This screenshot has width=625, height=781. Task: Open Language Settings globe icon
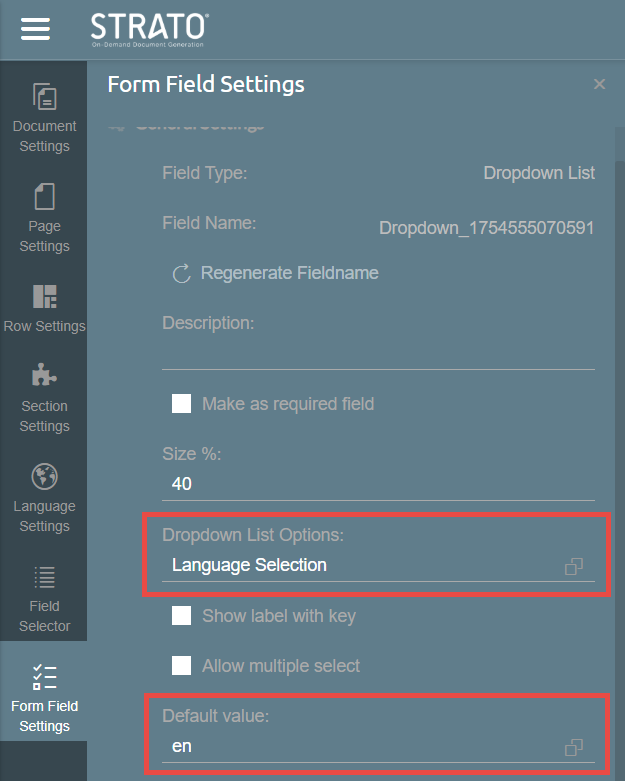(44, 475)
